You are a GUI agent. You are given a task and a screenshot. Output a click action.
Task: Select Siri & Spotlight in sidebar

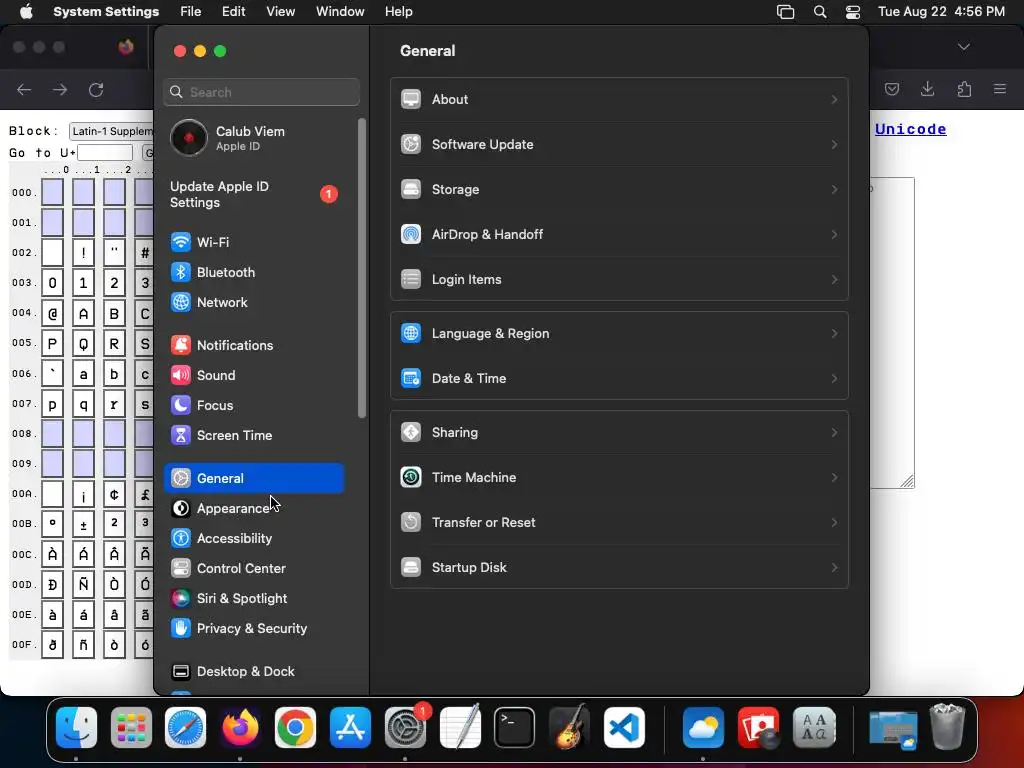(x=254, y=599)
